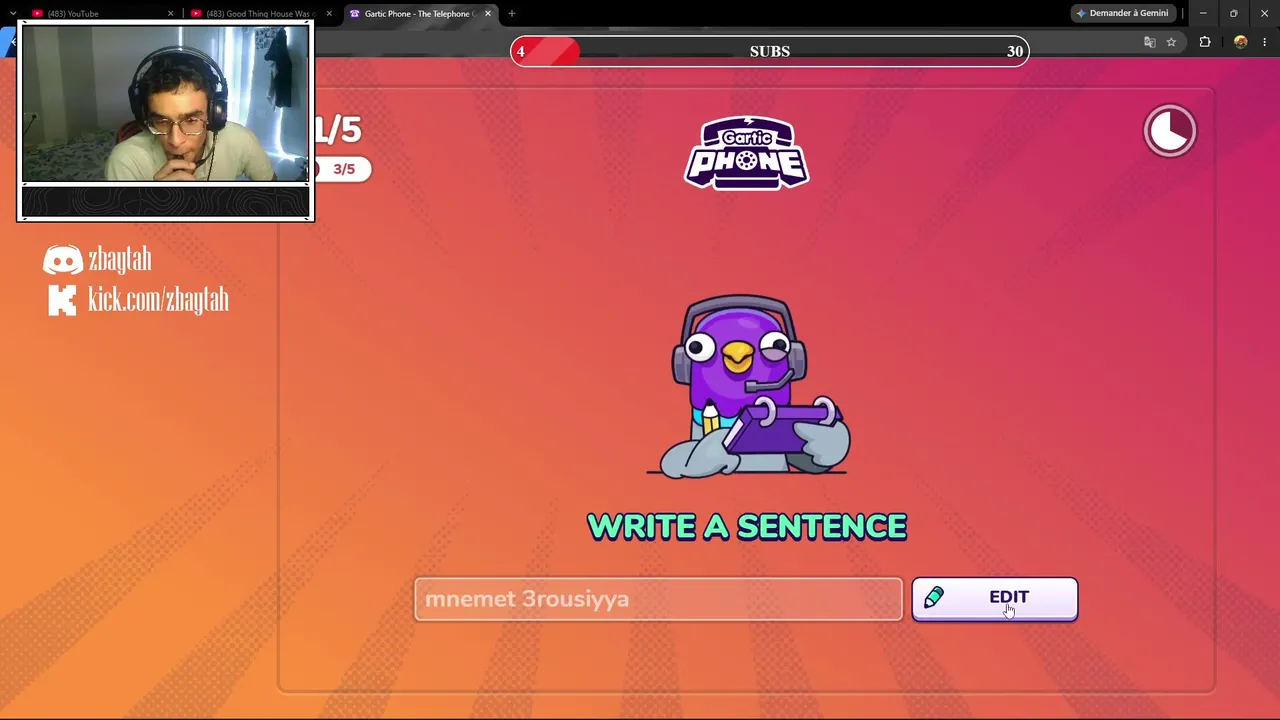This screenshot has height=720, width=1280.
Task: Open a new browser tab
Action: click(512, 14)
